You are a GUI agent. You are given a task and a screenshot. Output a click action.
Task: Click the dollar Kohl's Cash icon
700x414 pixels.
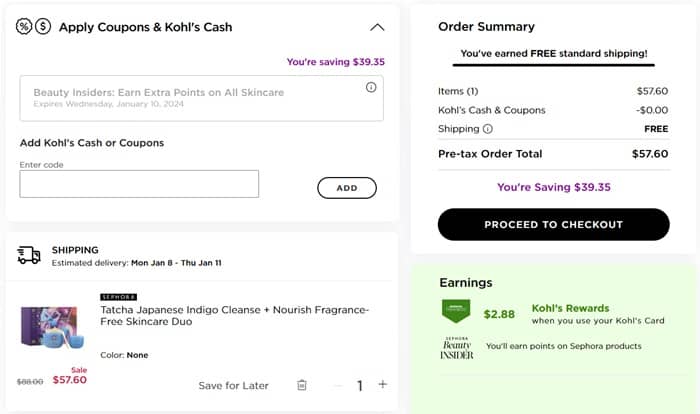pos(43,27)
